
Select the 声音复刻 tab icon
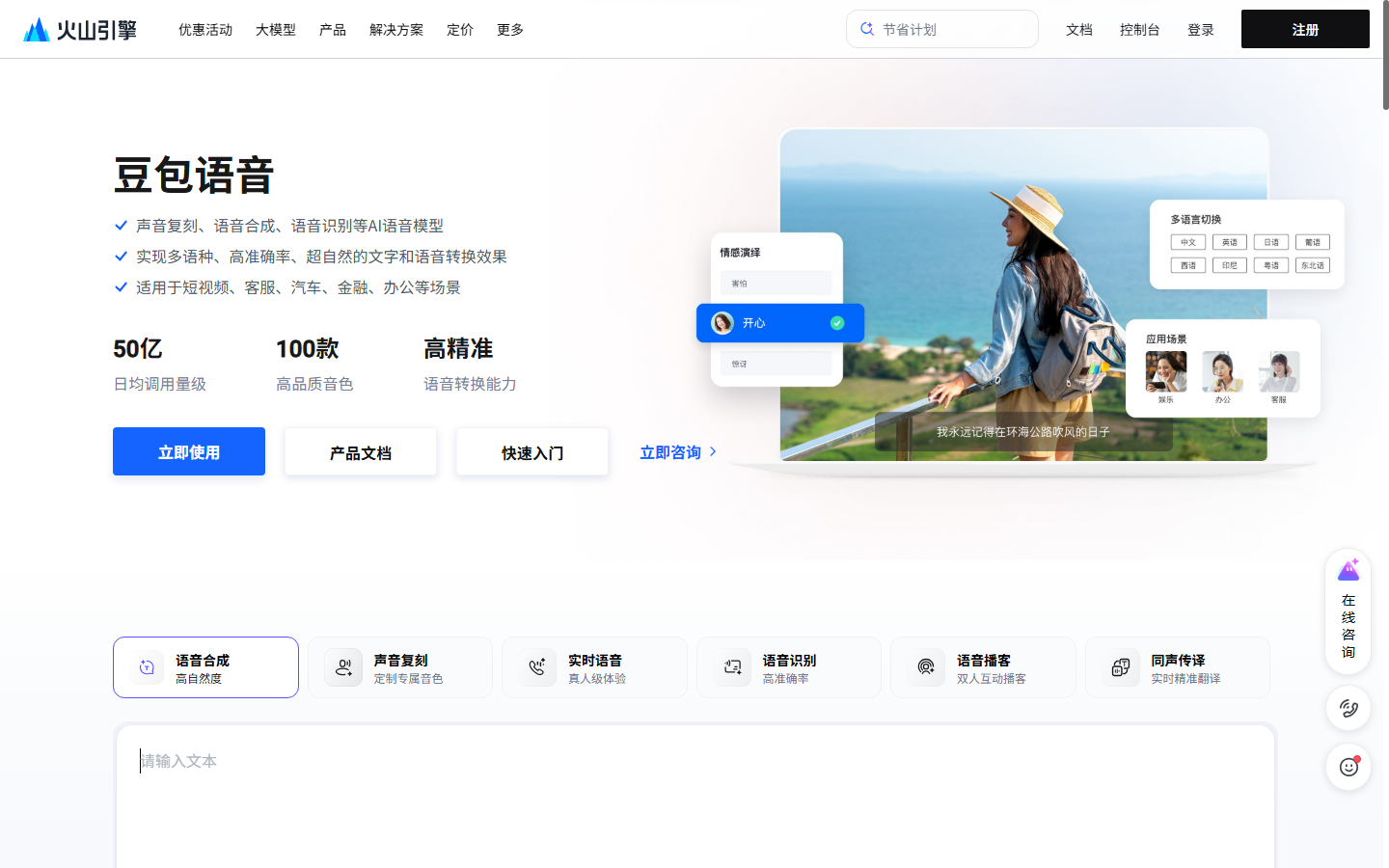[343, 667]
